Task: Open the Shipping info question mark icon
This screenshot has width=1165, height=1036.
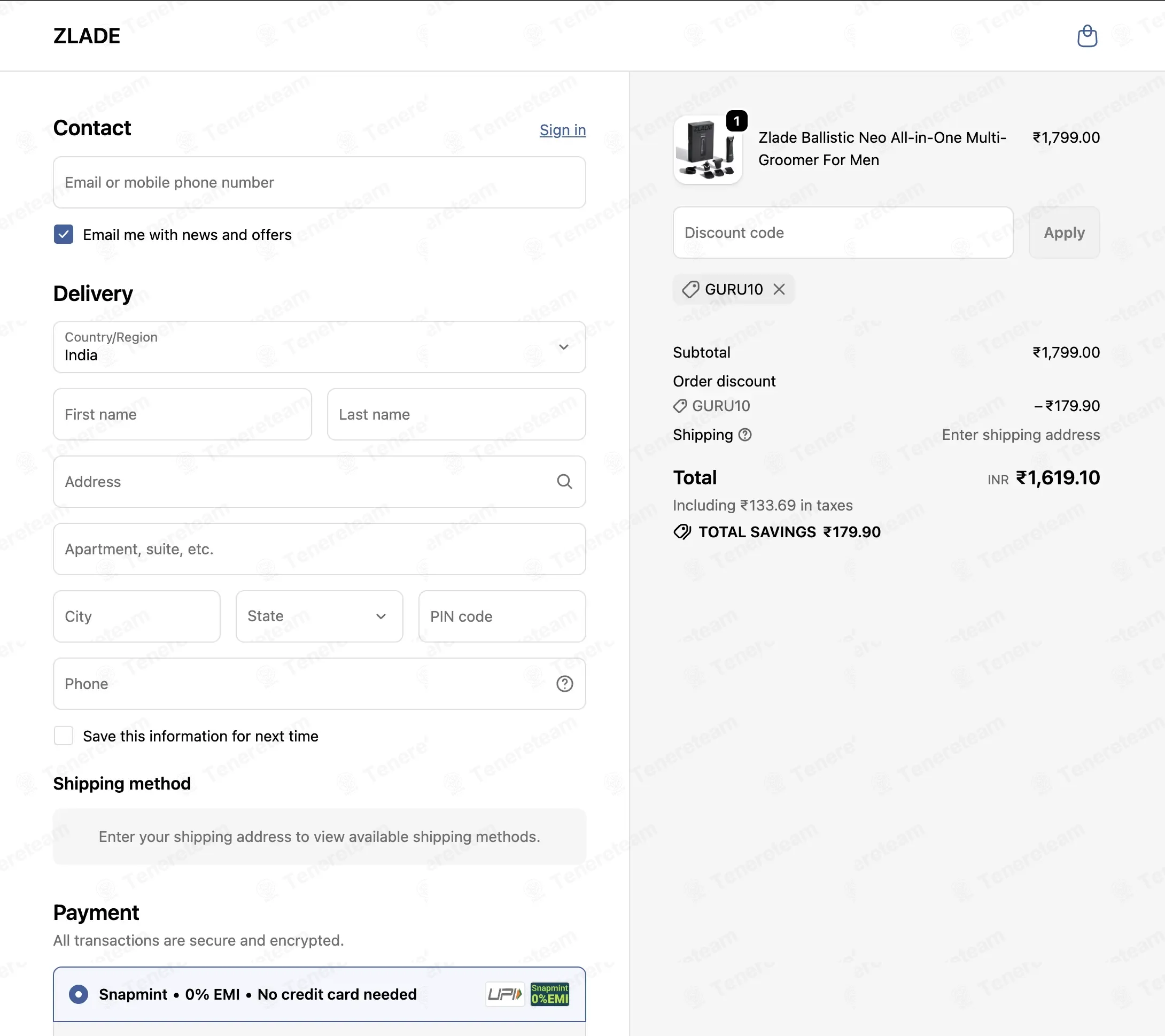Action: pyautogui.click(x=745, y=435)
